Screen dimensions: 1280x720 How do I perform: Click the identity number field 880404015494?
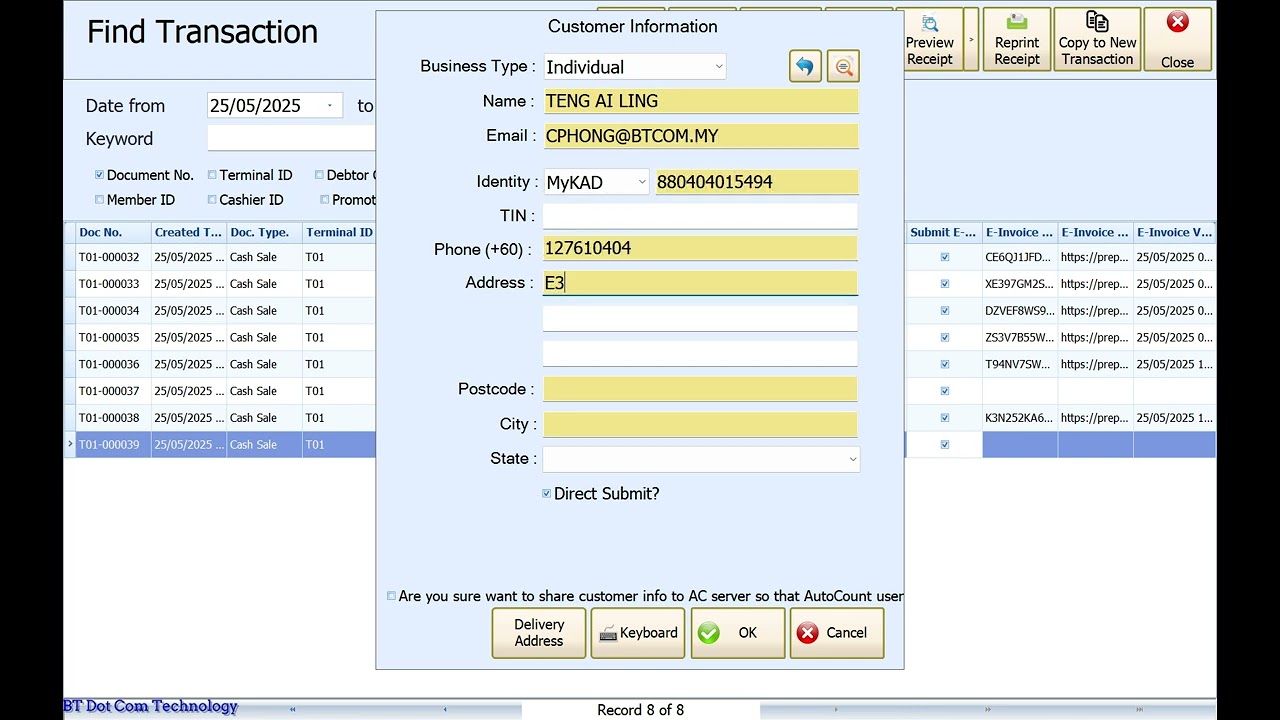(x=756, y=182)
